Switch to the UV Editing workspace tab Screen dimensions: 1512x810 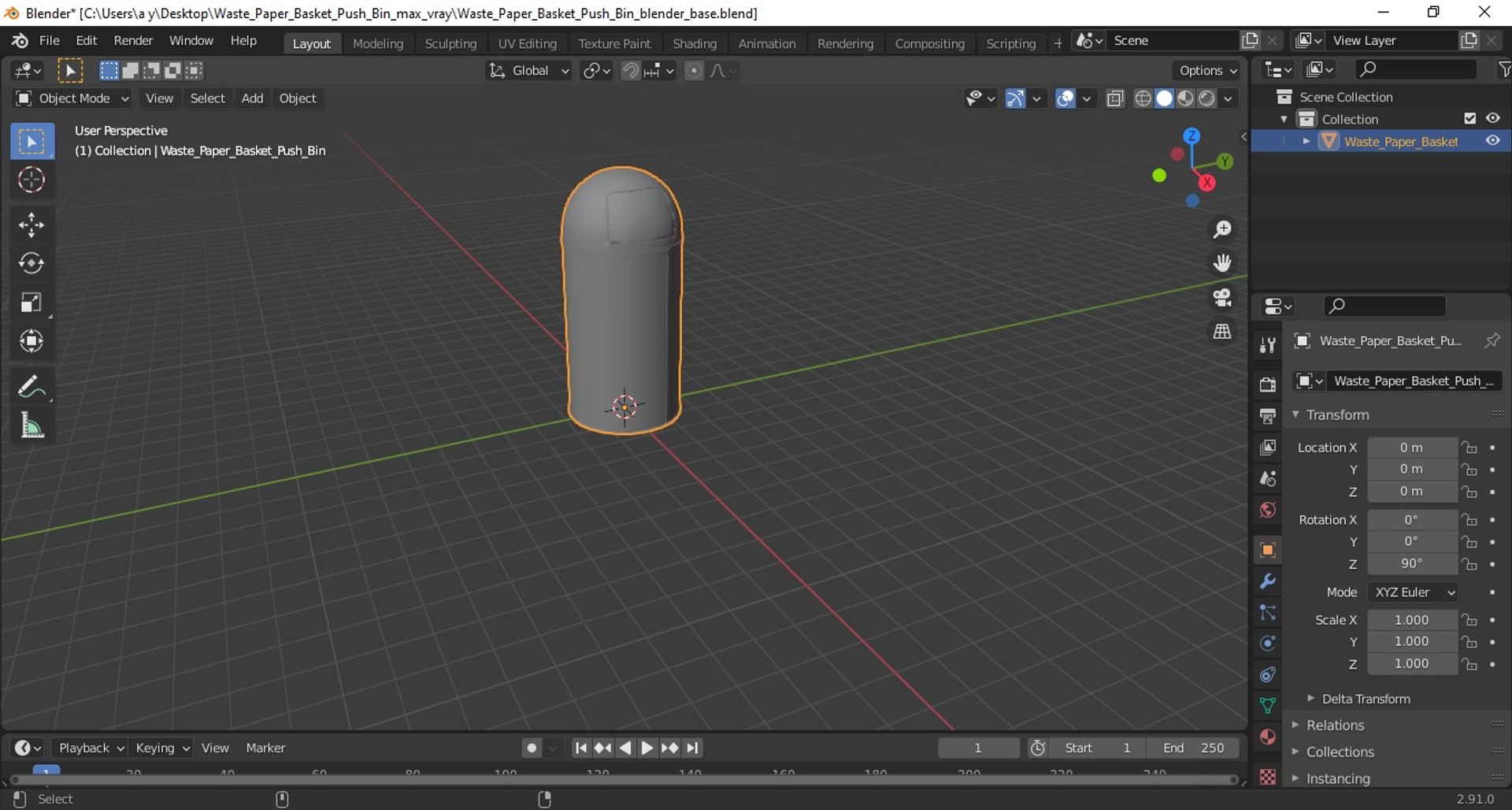527,43
